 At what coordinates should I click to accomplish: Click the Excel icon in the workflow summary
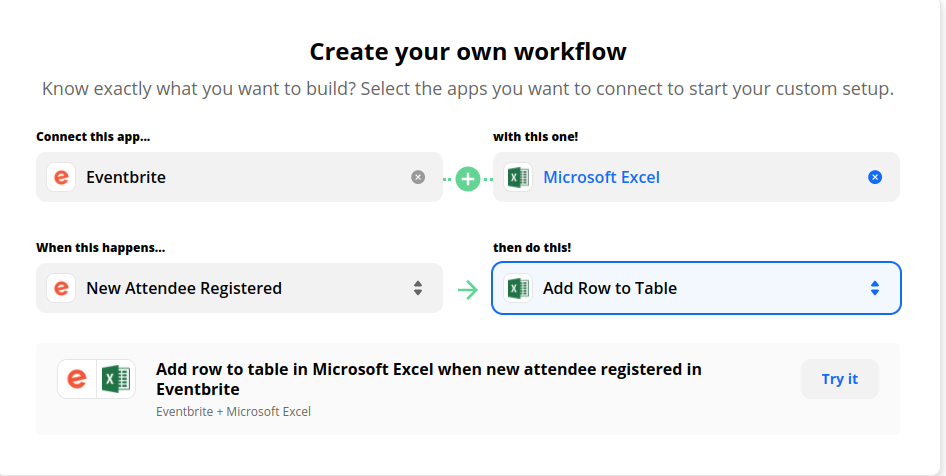pyautogui.click(x=116, y=379)
